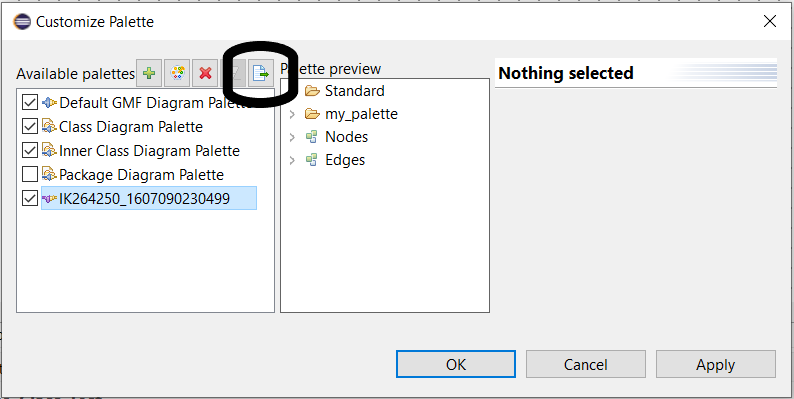Viewport: 794px width, 399px height.
Task: Select the IK264250_1607090230499 palette entry
Action: [144, 198]
